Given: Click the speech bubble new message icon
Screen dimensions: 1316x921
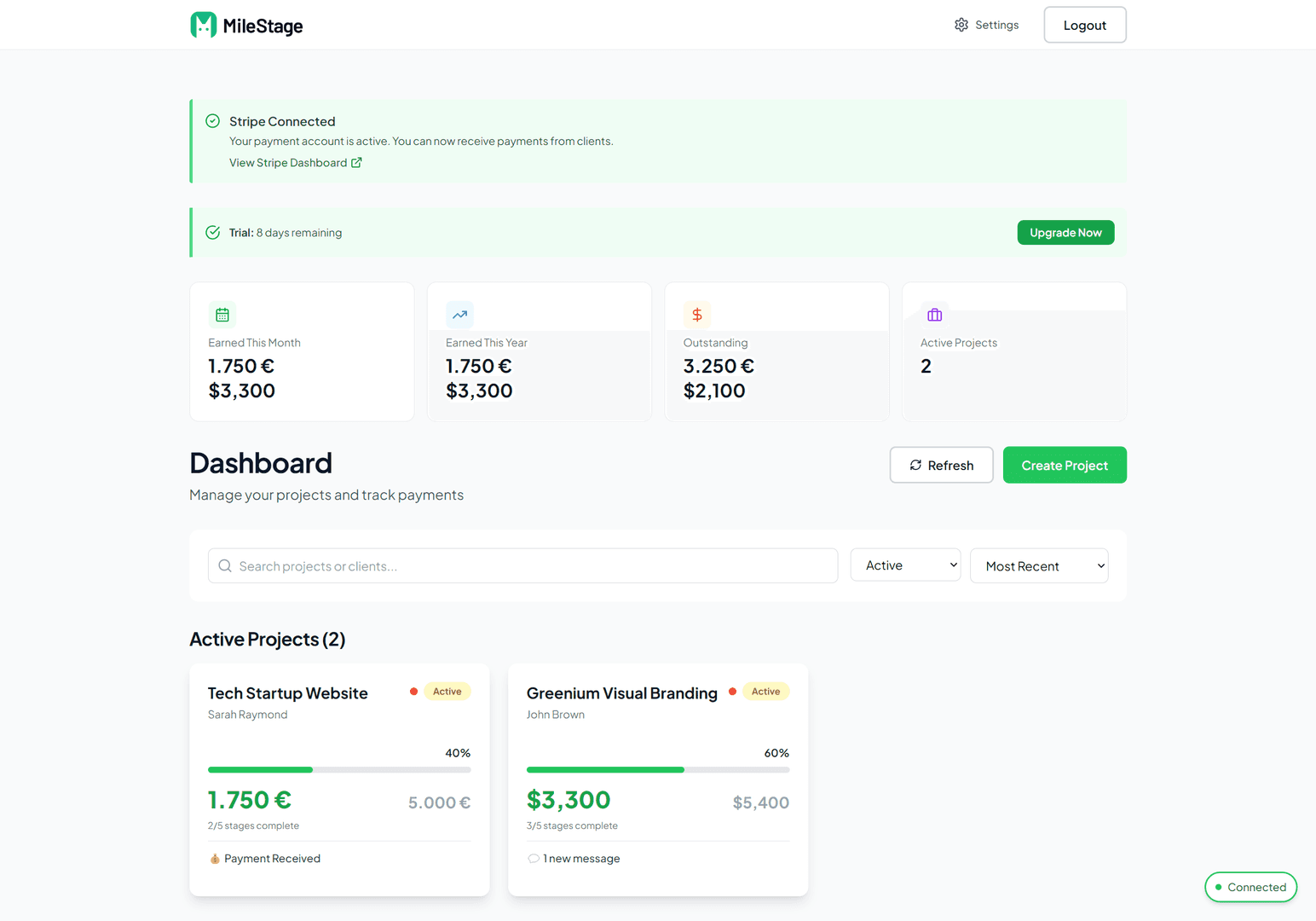Looking at the screenshot, I should (x=534, y=859).
